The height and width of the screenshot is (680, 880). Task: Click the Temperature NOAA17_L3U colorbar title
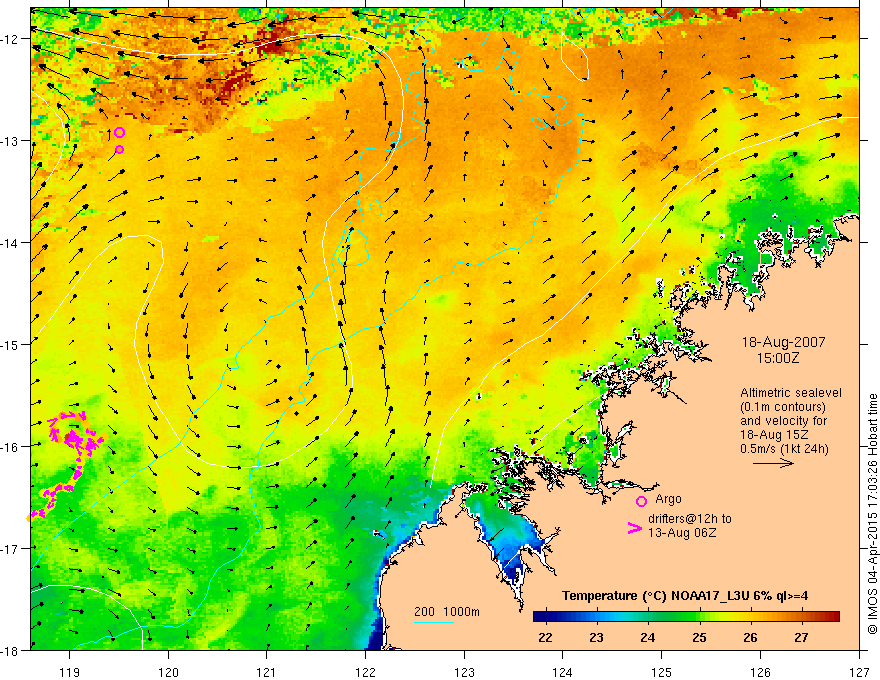coord(685,596)
